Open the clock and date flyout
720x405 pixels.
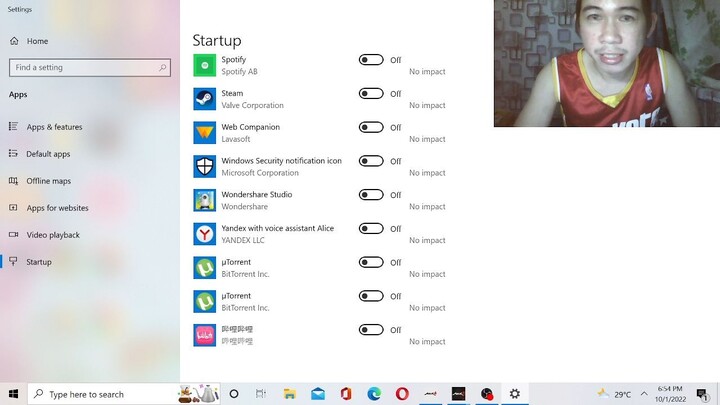pyautogui.click(x=670, y=394)
